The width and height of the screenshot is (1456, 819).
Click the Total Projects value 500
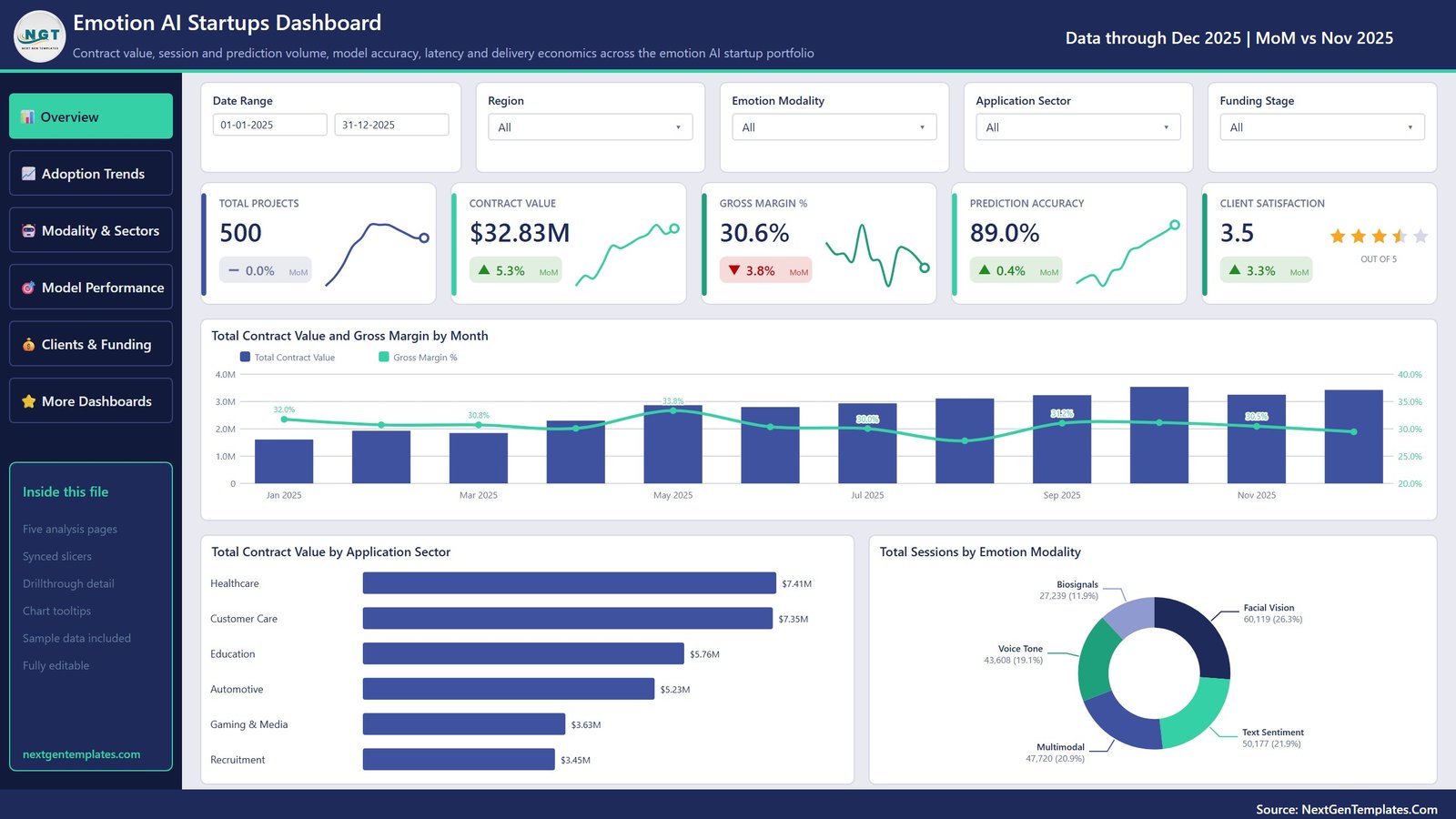(x=240, y=233)
